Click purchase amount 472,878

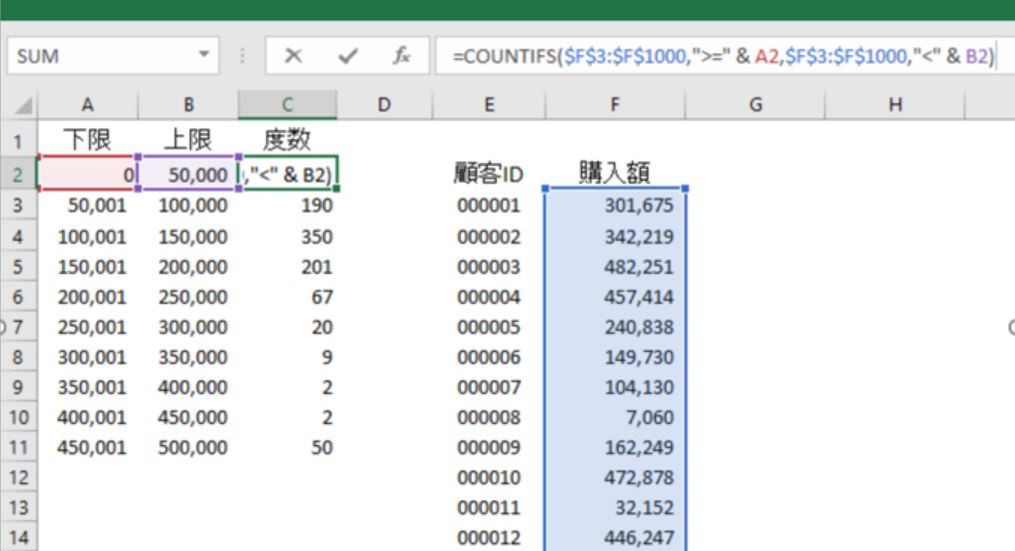click(615, 478)
